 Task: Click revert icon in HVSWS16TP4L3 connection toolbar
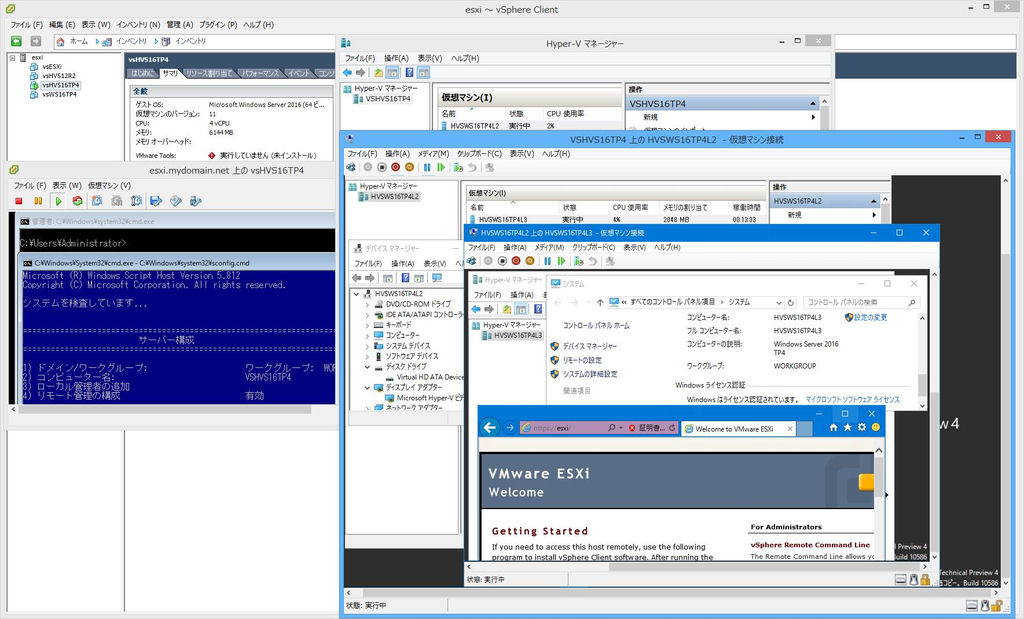tap(592, 261)
